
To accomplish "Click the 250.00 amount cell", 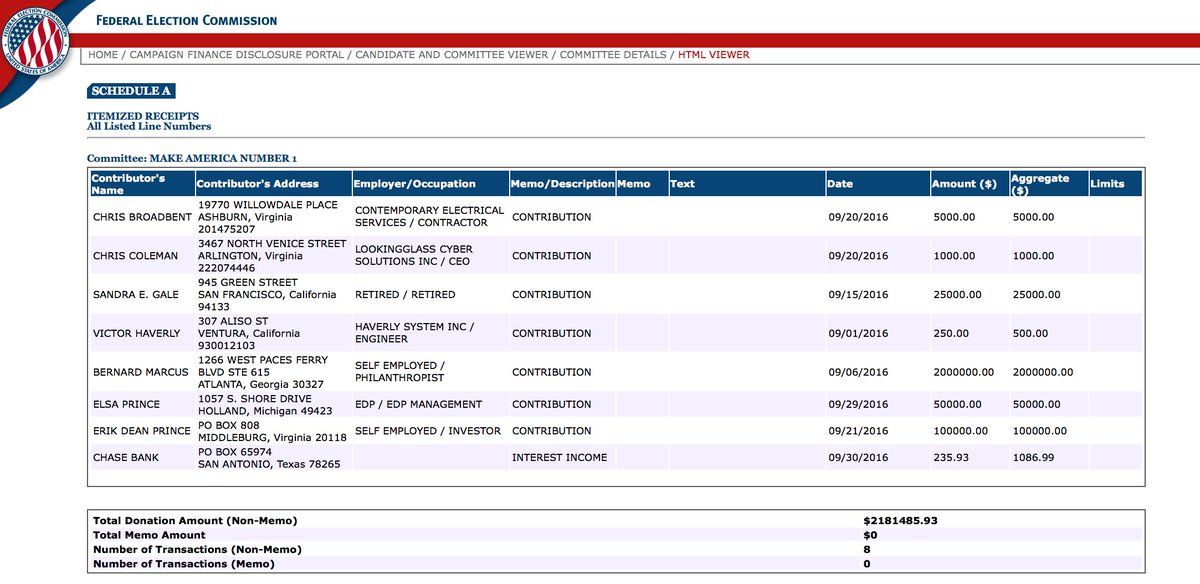I will coord(951,333).
